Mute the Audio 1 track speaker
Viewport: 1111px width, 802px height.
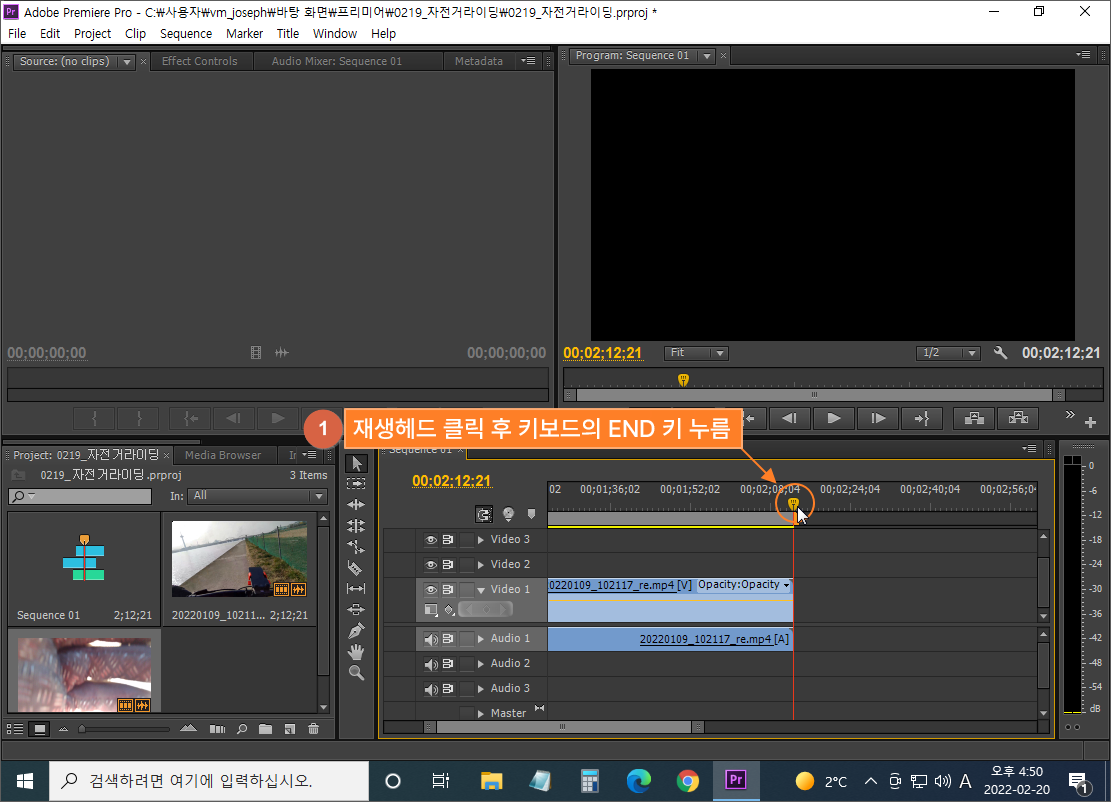[430, 639]
